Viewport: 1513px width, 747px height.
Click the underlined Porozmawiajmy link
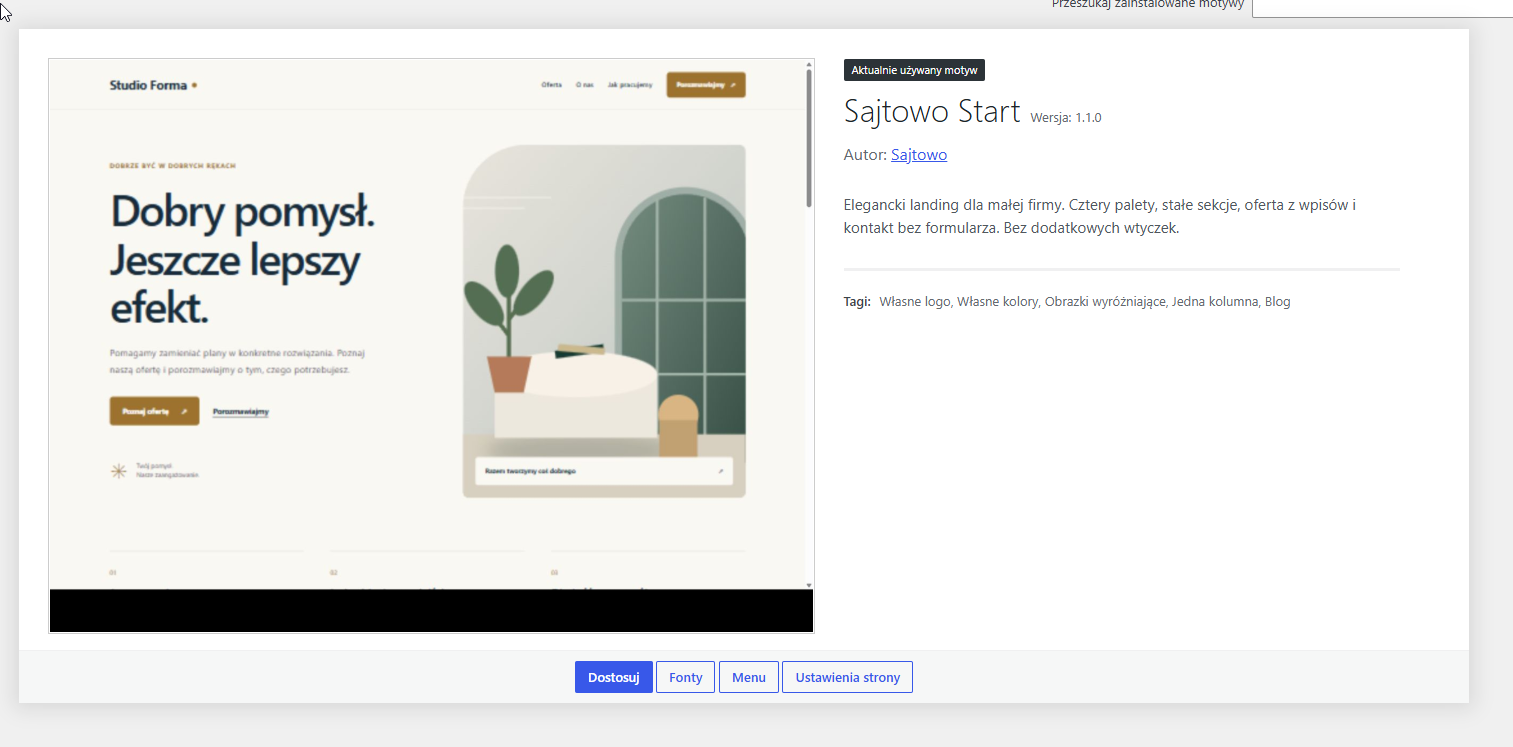241,411
